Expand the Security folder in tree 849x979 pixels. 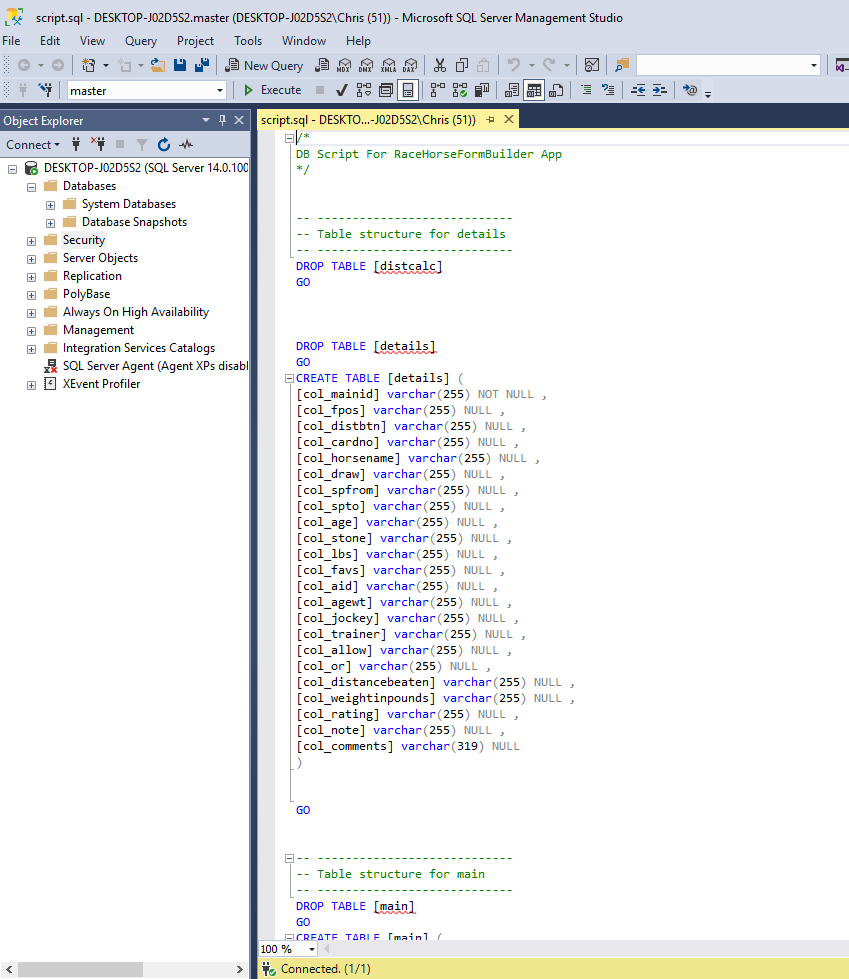point(32,240)
